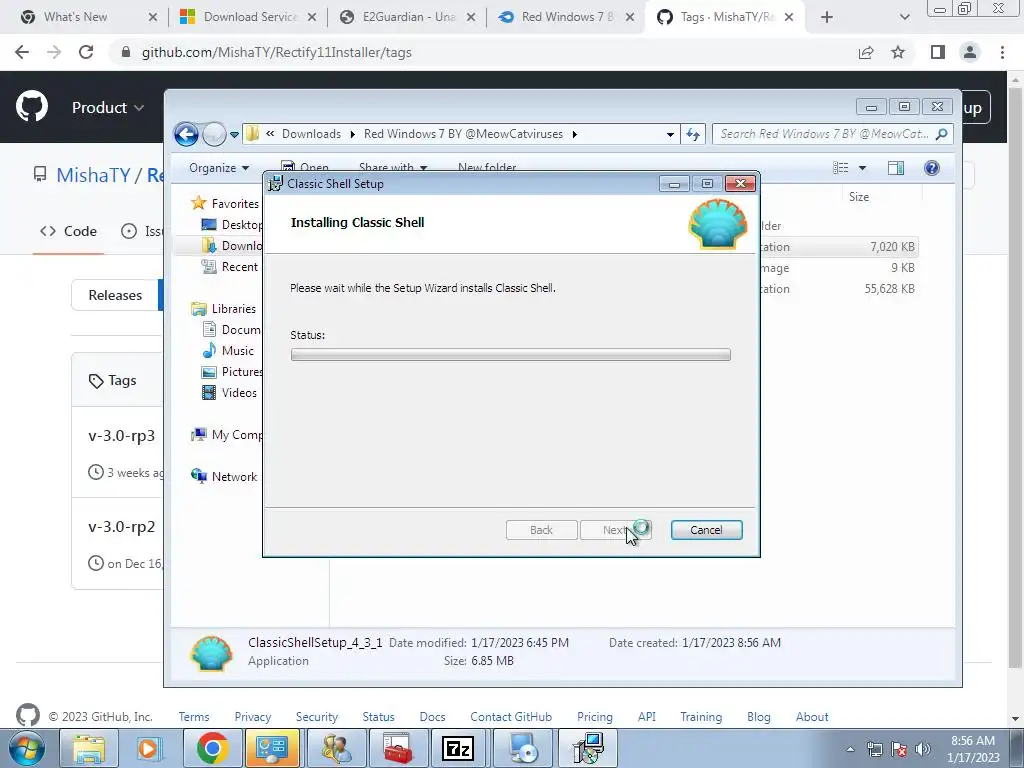Viewport: 1024px width, 768px height.
Task: Open Windows Explorer from the taskbar
Action: click(89, 748)
